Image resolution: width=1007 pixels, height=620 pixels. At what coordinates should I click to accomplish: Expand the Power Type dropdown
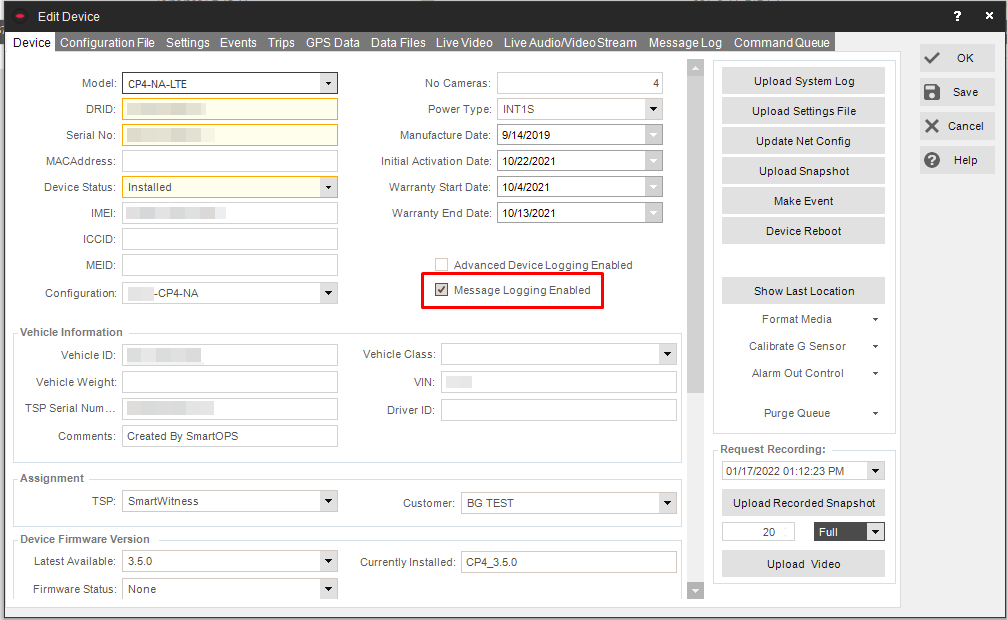[x=653, y=109]
